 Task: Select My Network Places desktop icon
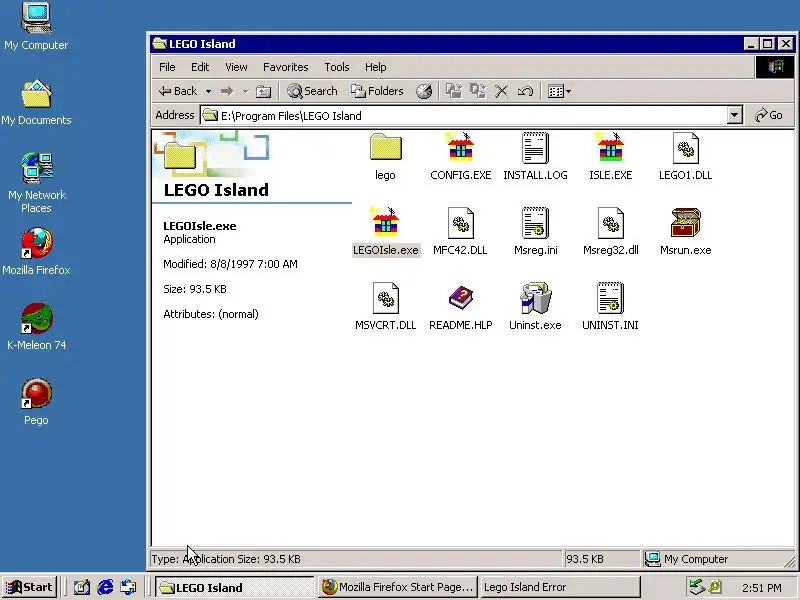[36, 183]
